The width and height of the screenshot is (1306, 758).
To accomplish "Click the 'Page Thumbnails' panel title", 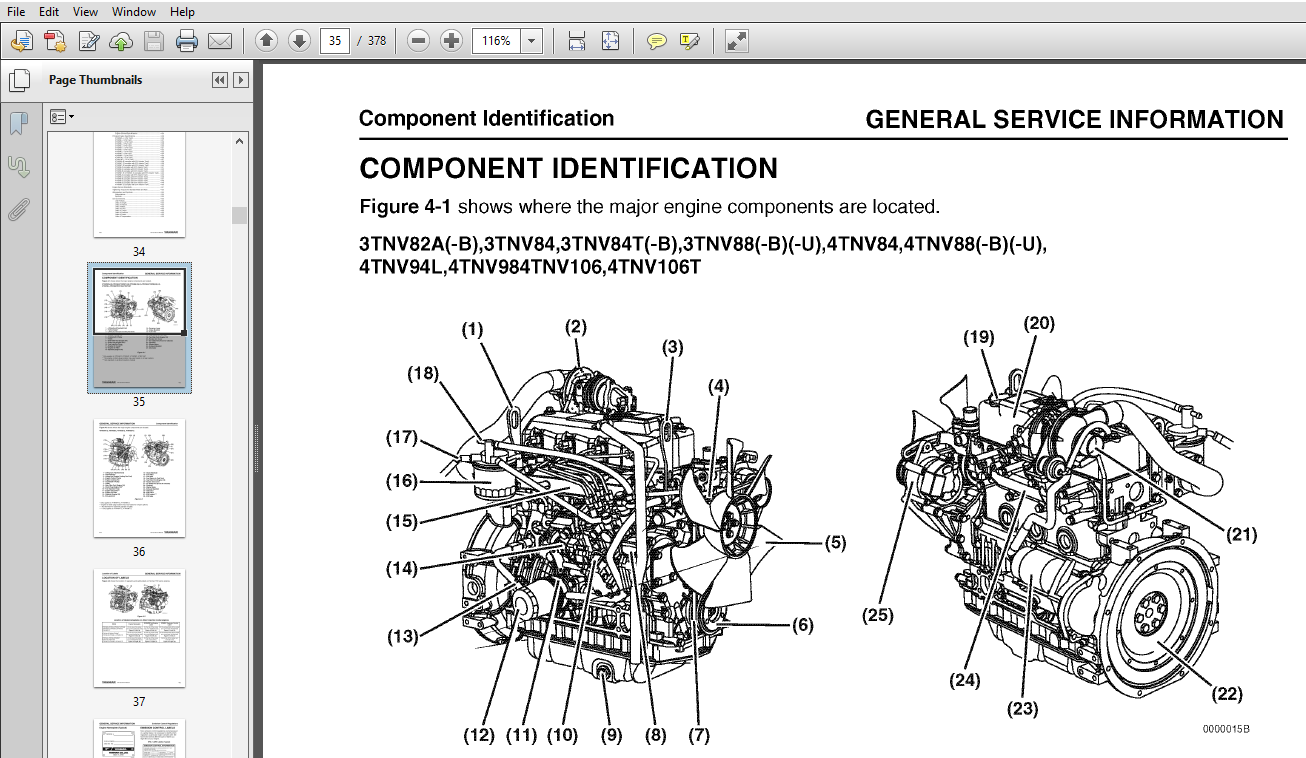I will [96, 80].
